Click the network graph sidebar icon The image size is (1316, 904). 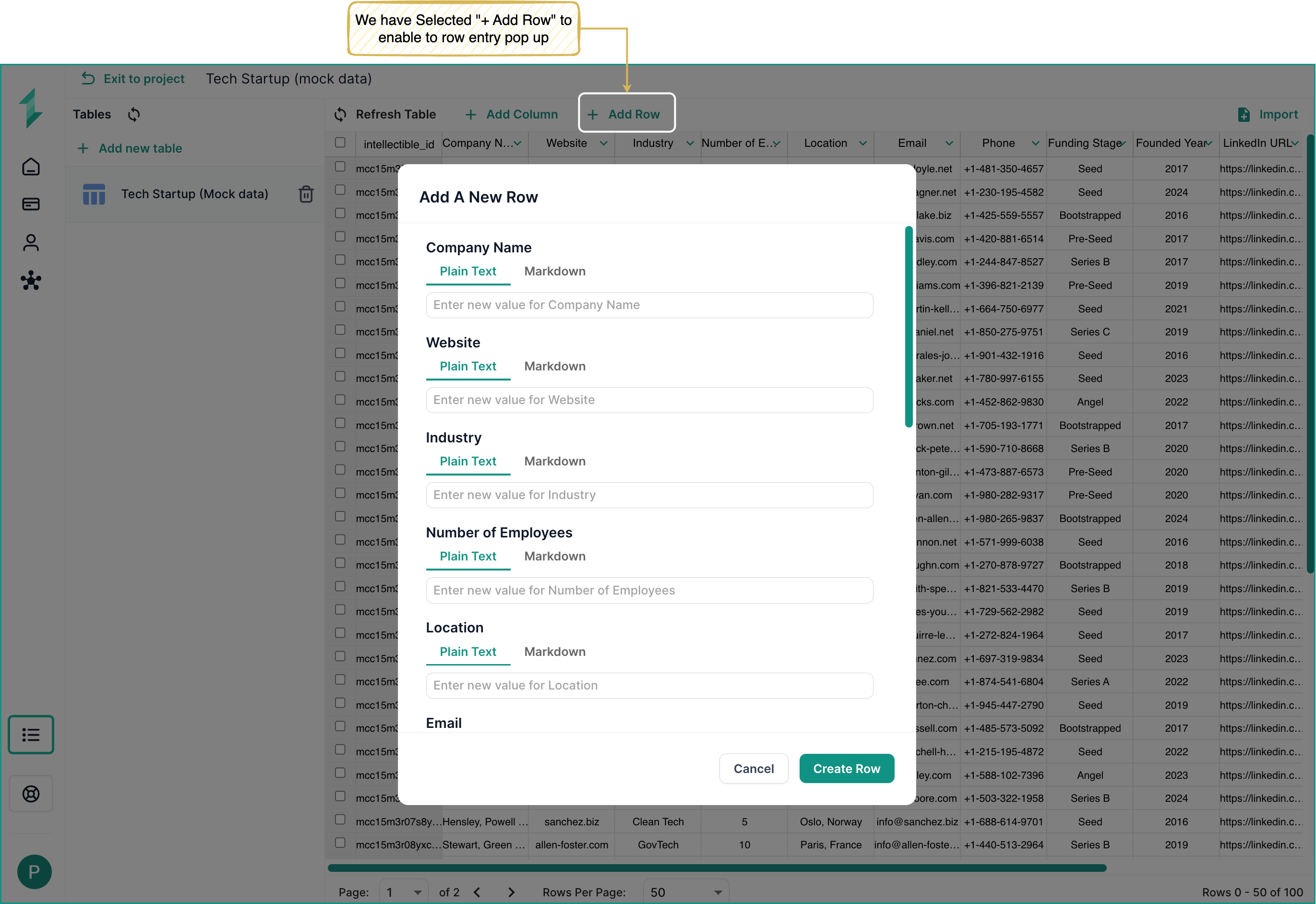[31, 280]
